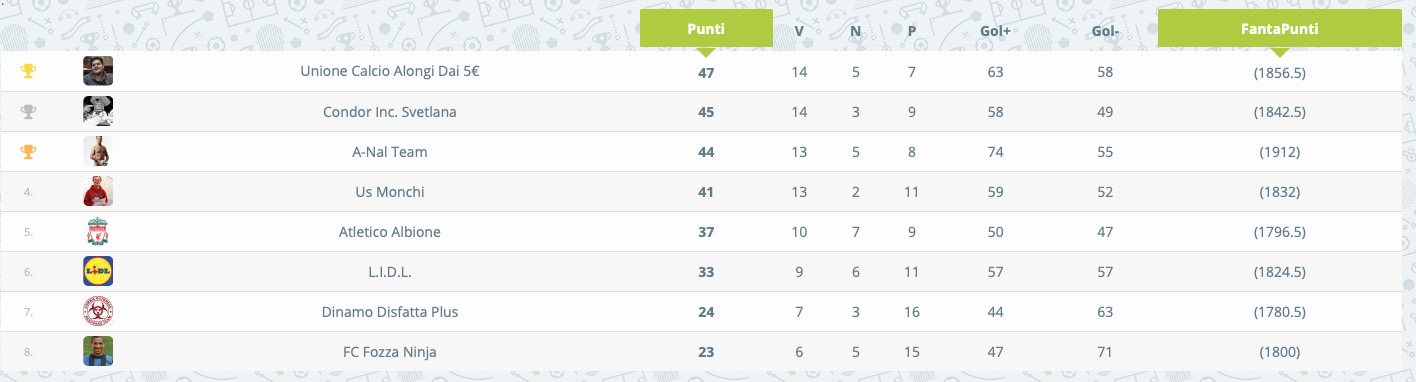
Task: Click the N draws column header
Action: tap(855, 30)
